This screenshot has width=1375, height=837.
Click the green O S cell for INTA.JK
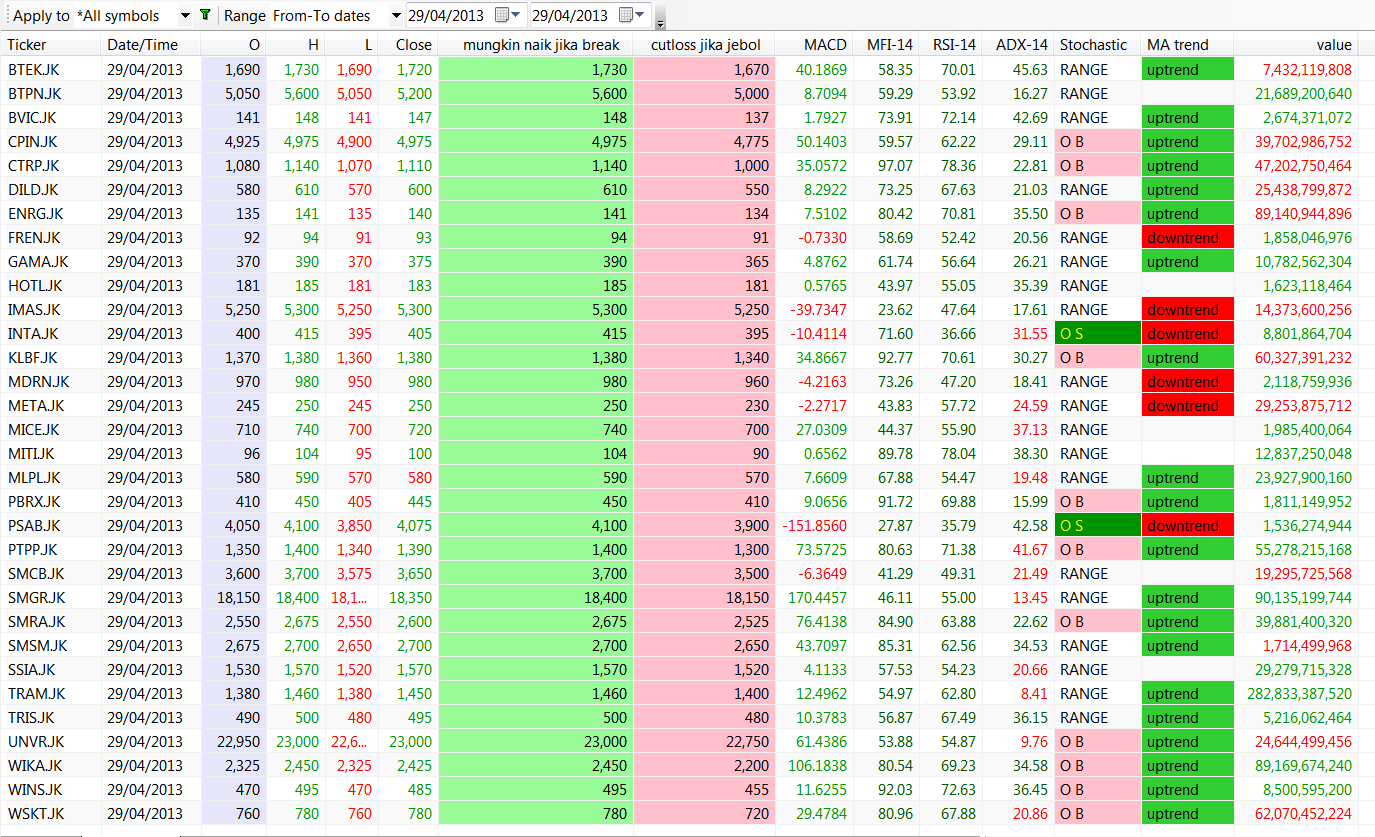[1097, 333]
